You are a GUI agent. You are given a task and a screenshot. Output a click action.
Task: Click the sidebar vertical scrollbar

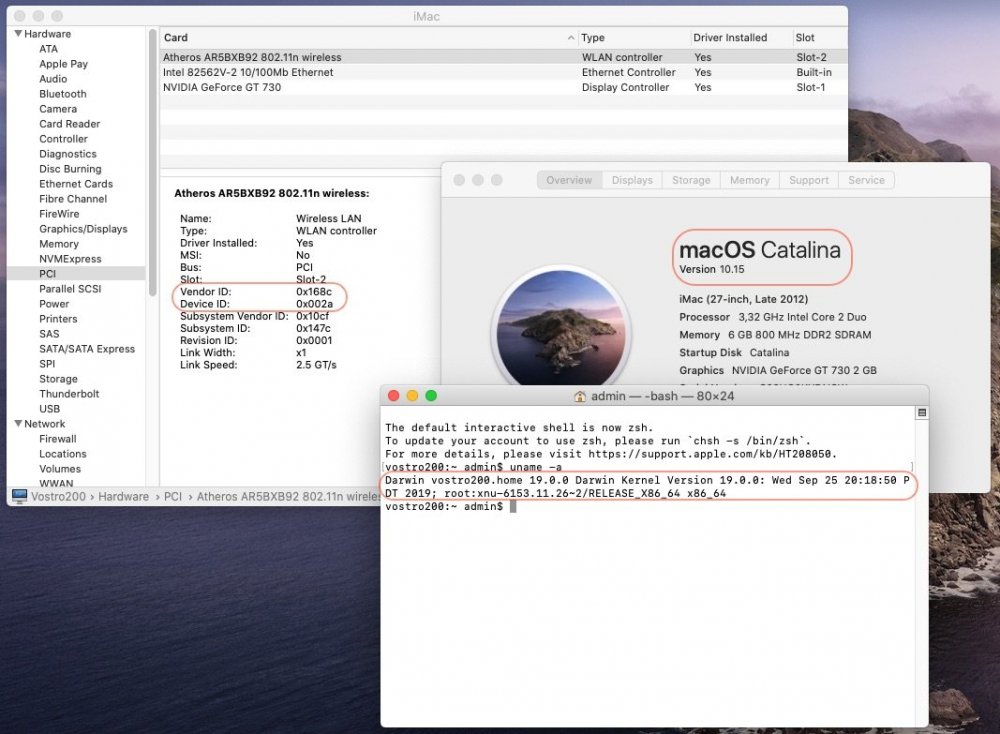[x=153, y=150]
